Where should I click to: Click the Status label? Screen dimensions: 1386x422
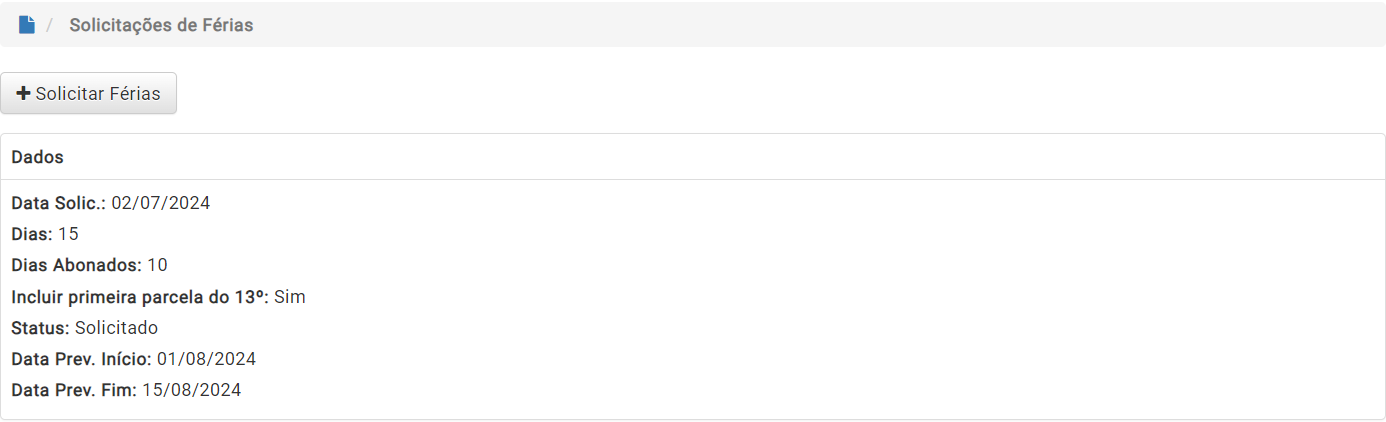coord(41,328)
